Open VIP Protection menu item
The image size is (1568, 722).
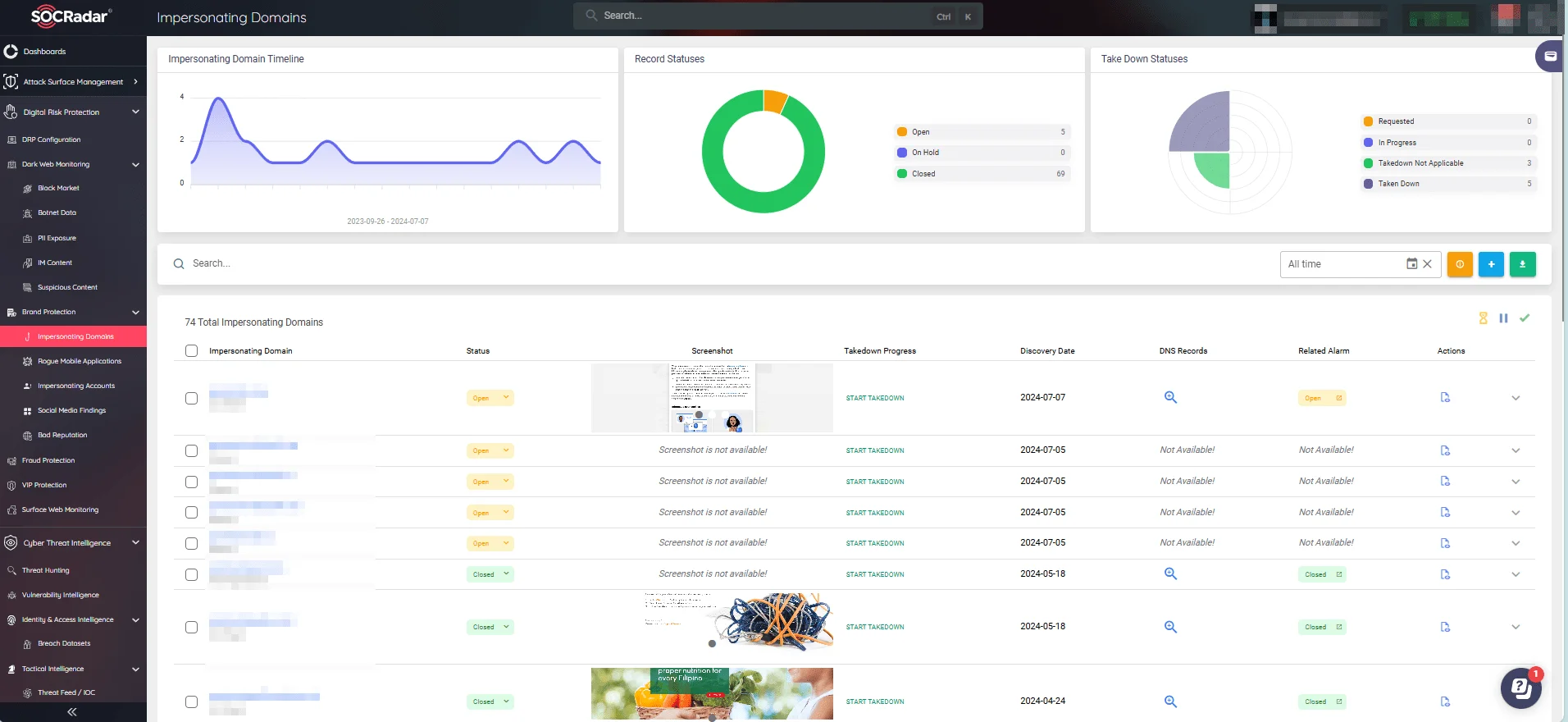pyautogui.click(x=44, y=485)
